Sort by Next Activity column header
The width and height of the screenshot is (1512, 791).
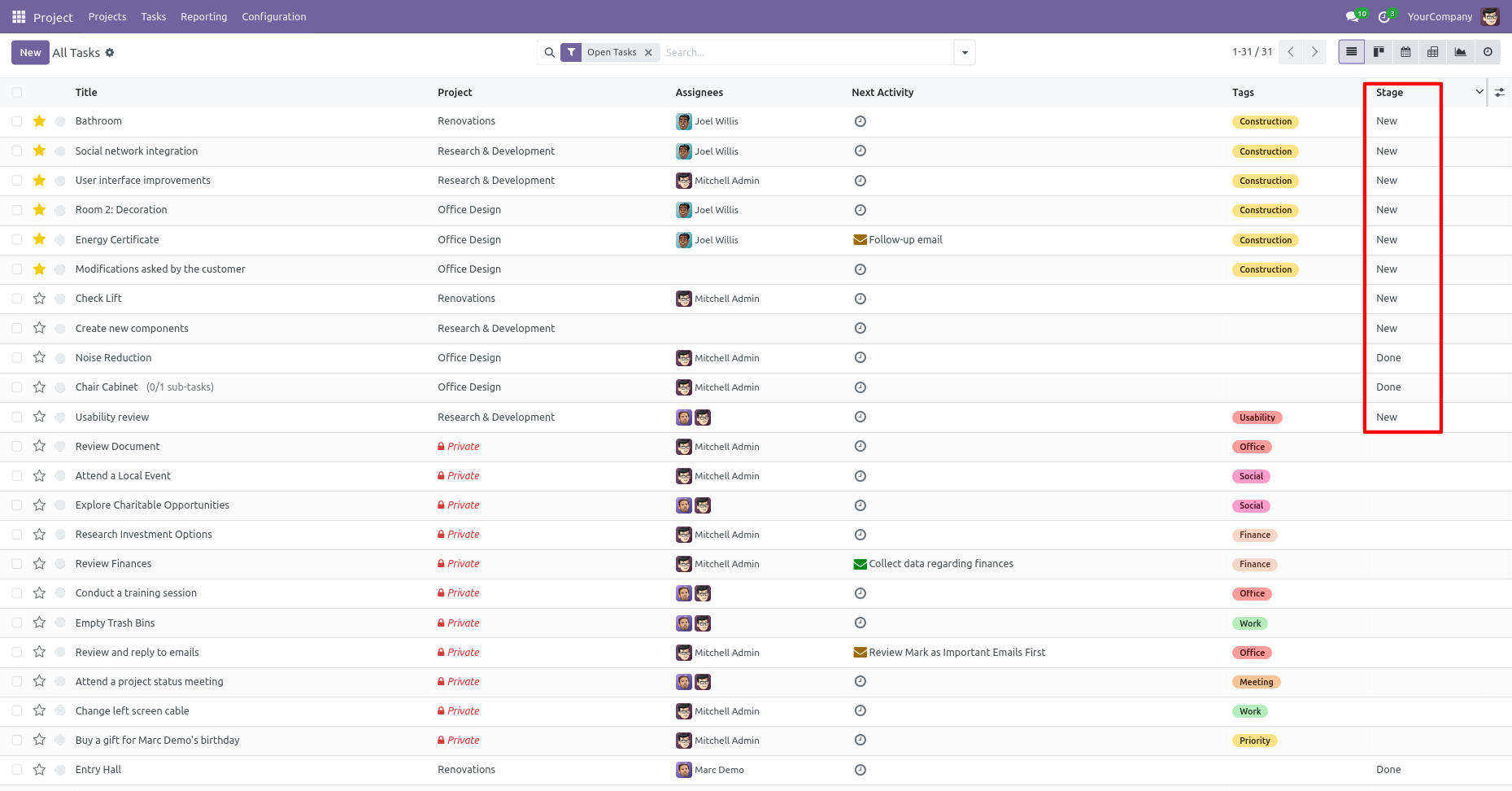[x=882, y=93]
